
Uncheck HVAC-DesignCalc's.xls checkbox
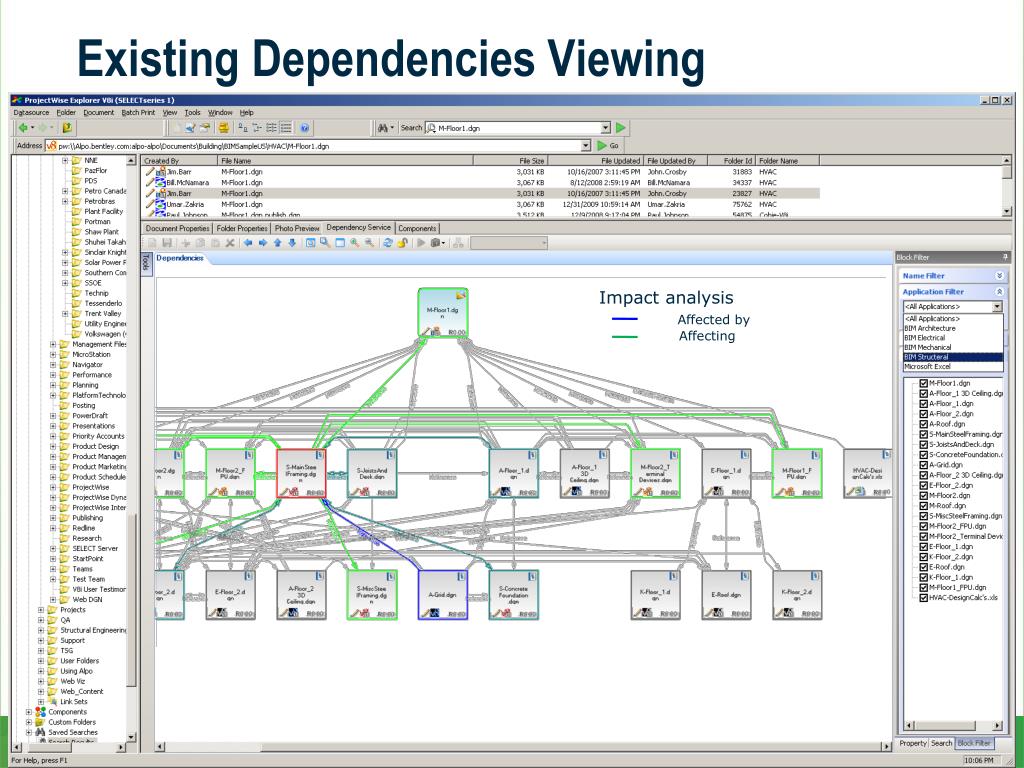[x=923, y=598]
